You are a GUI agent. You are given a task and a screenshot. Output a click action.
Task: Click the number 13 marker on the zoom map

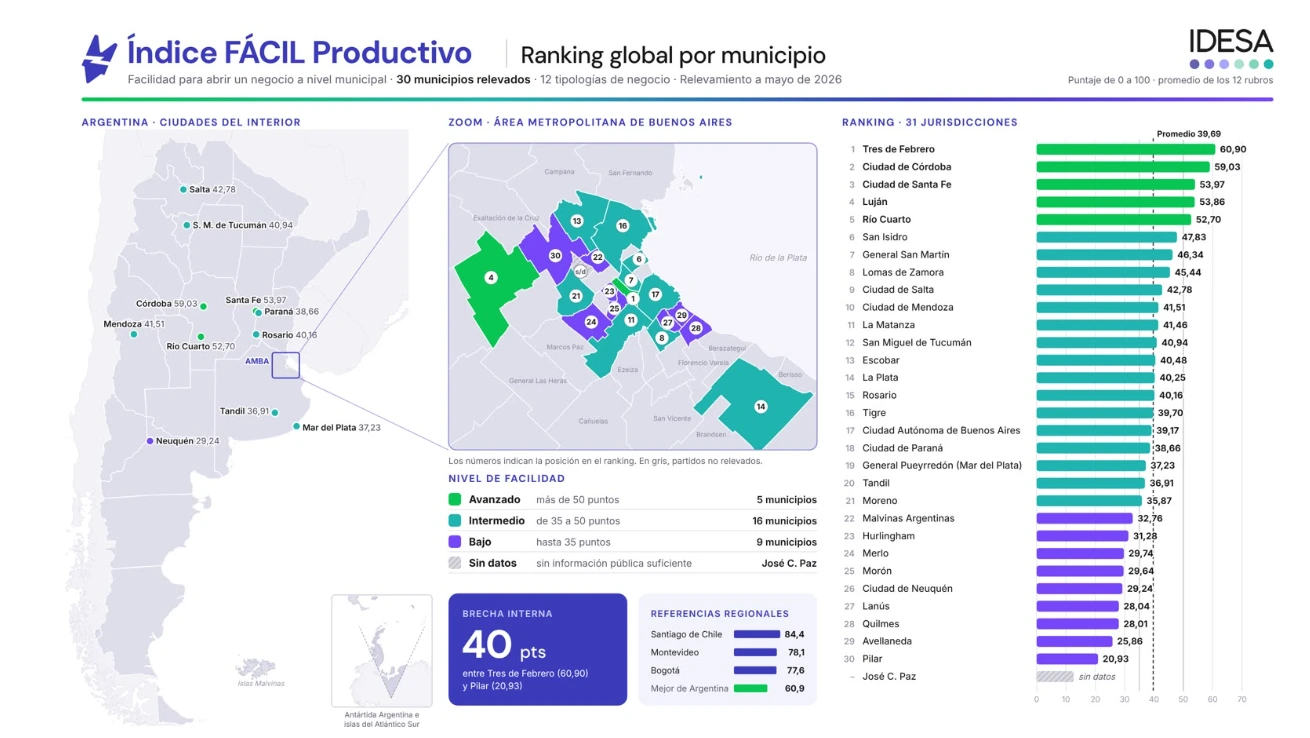coord(577,221)
